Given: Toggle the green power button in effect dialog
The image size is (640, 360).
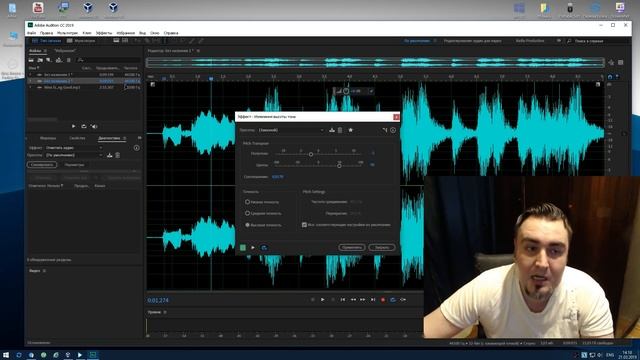Looking at the screenshot, I should coord(243,247).
